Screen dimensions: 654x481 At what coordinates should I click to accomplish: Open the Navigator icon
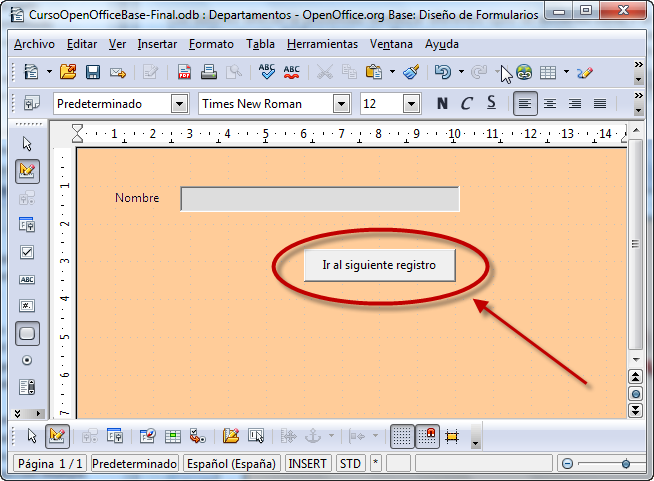tap(524, 72)
